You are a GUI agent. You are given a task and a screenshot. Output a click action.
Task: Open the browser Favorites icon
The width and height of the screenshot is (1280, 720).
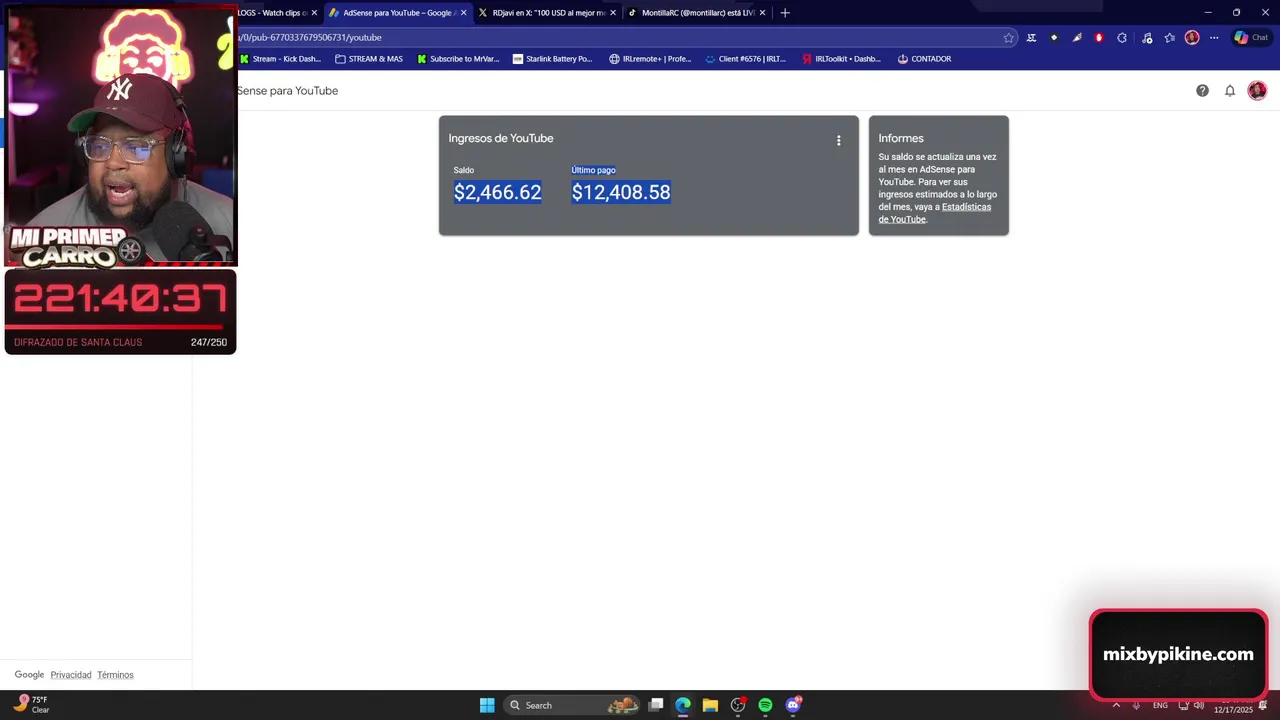1169,38
